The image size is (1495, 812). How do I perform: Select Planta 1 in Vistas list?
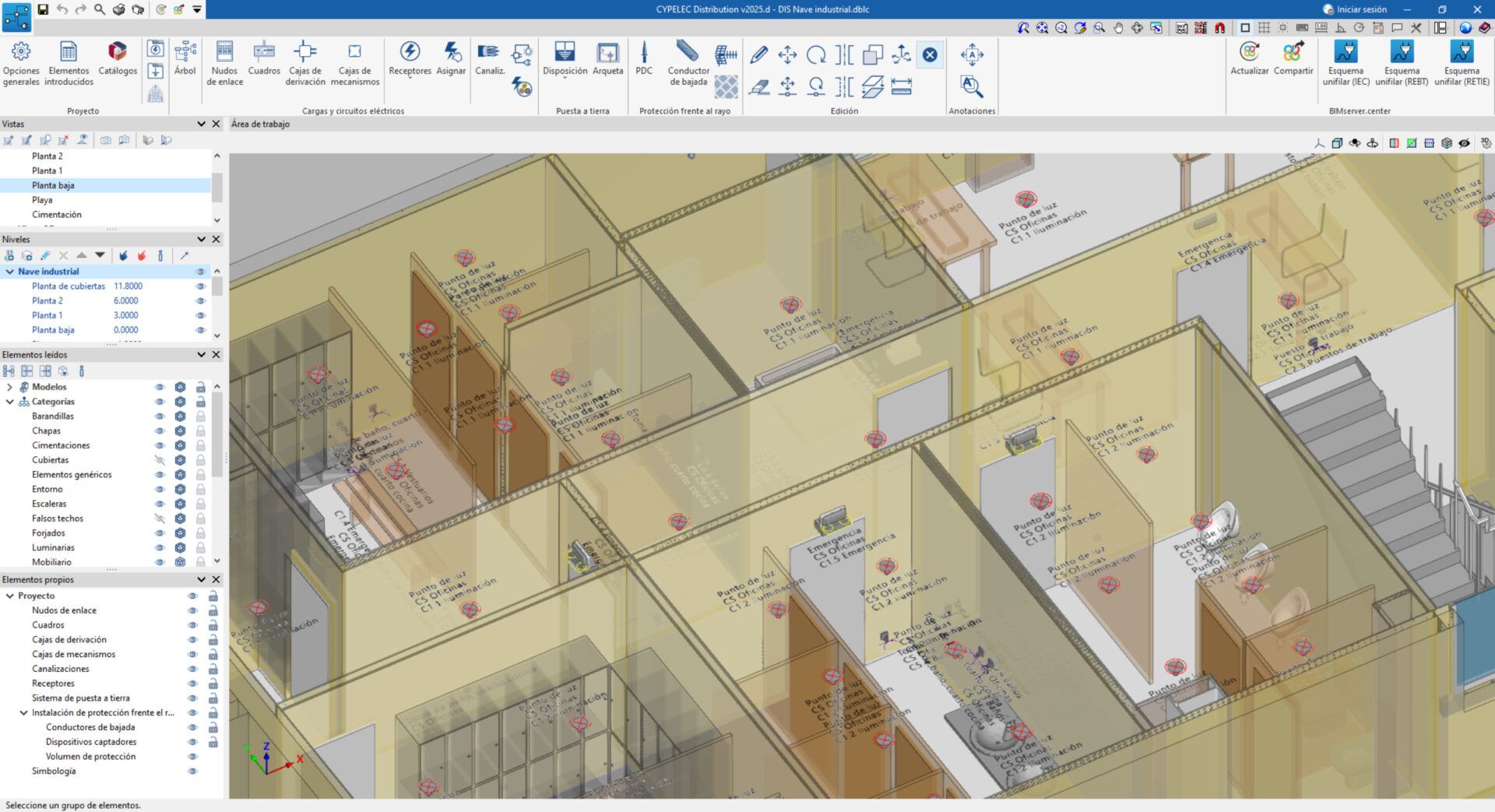coord(47,170)
